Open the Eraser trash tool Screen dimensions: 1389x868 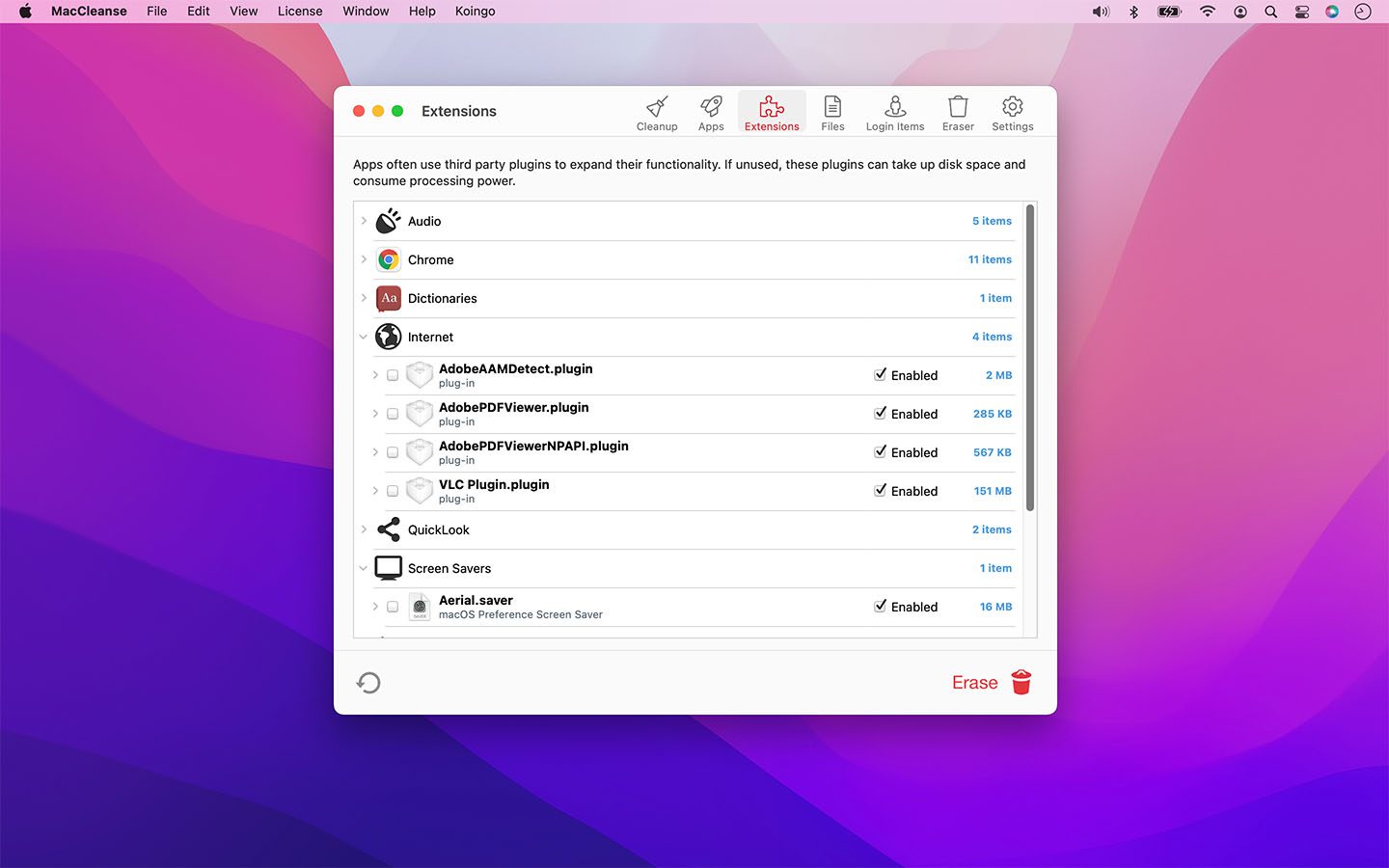[958, 113]
